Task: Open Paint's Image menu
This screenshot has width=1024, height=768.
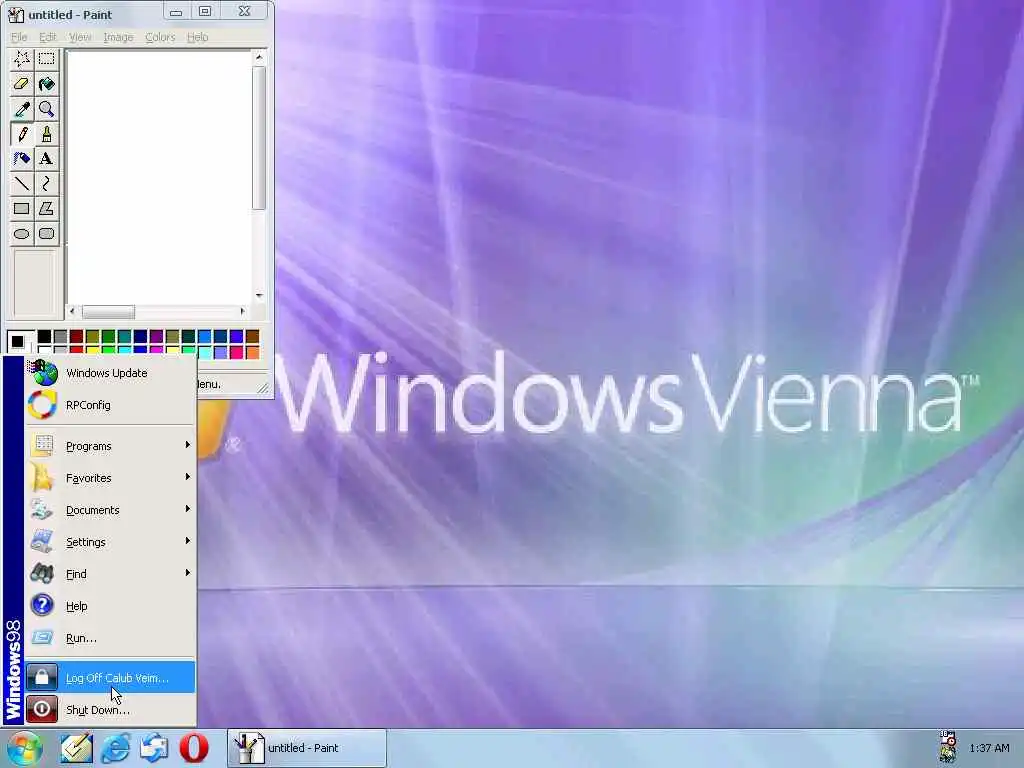Action: pos(118,37)
